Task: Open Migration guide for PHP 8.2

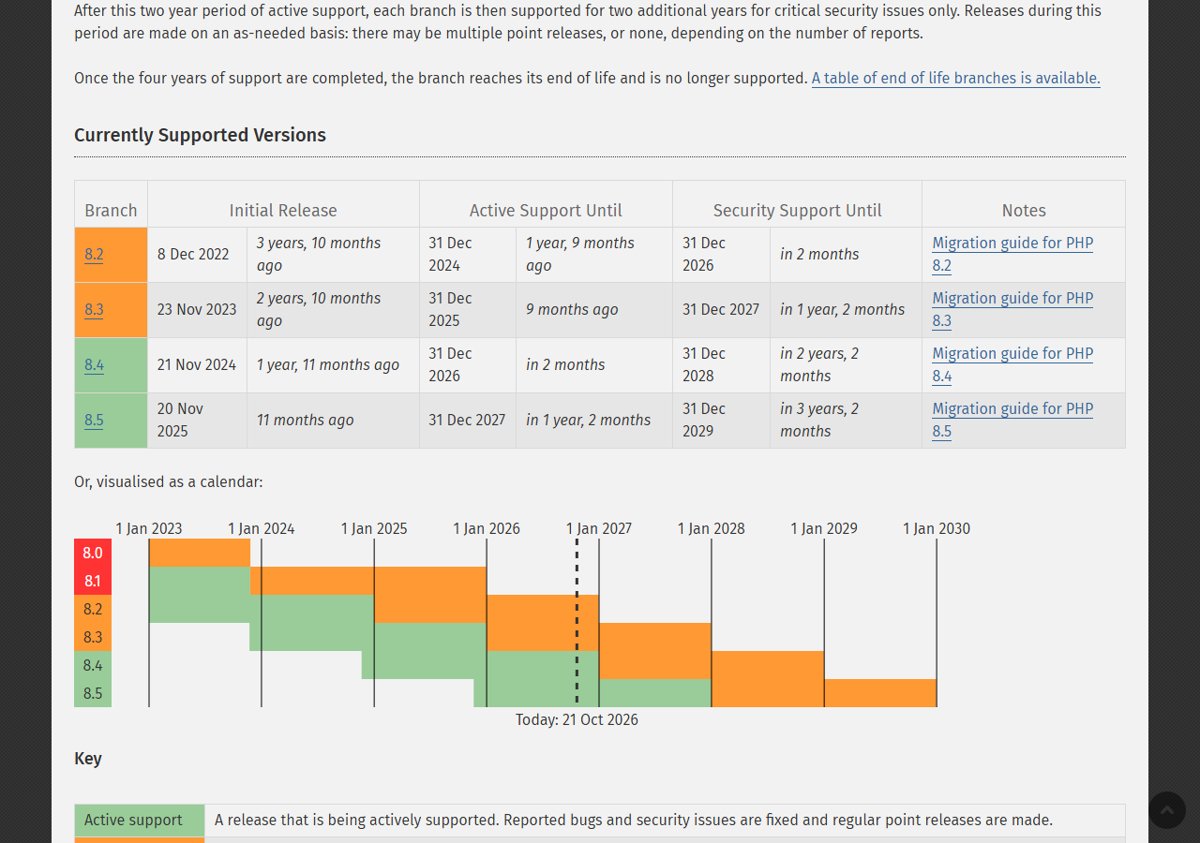Action: coord(1012,254)
